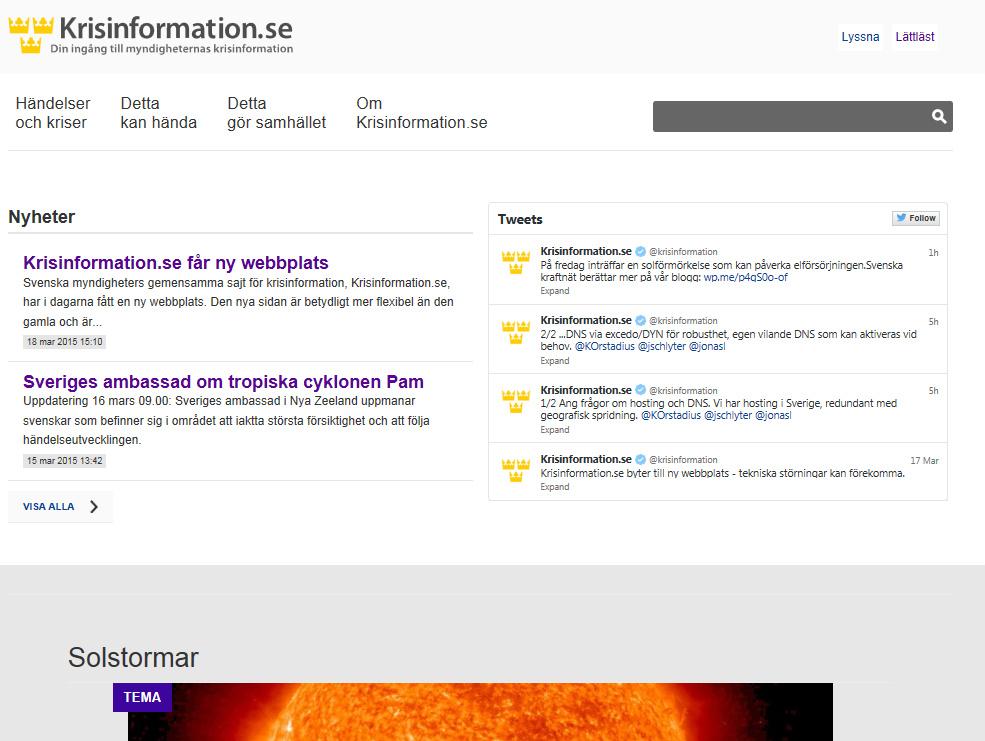The height and width of the screenshot is (741, 985).
Task: Click avatar of 17 Mar tweet
Action: pos(516,470)
